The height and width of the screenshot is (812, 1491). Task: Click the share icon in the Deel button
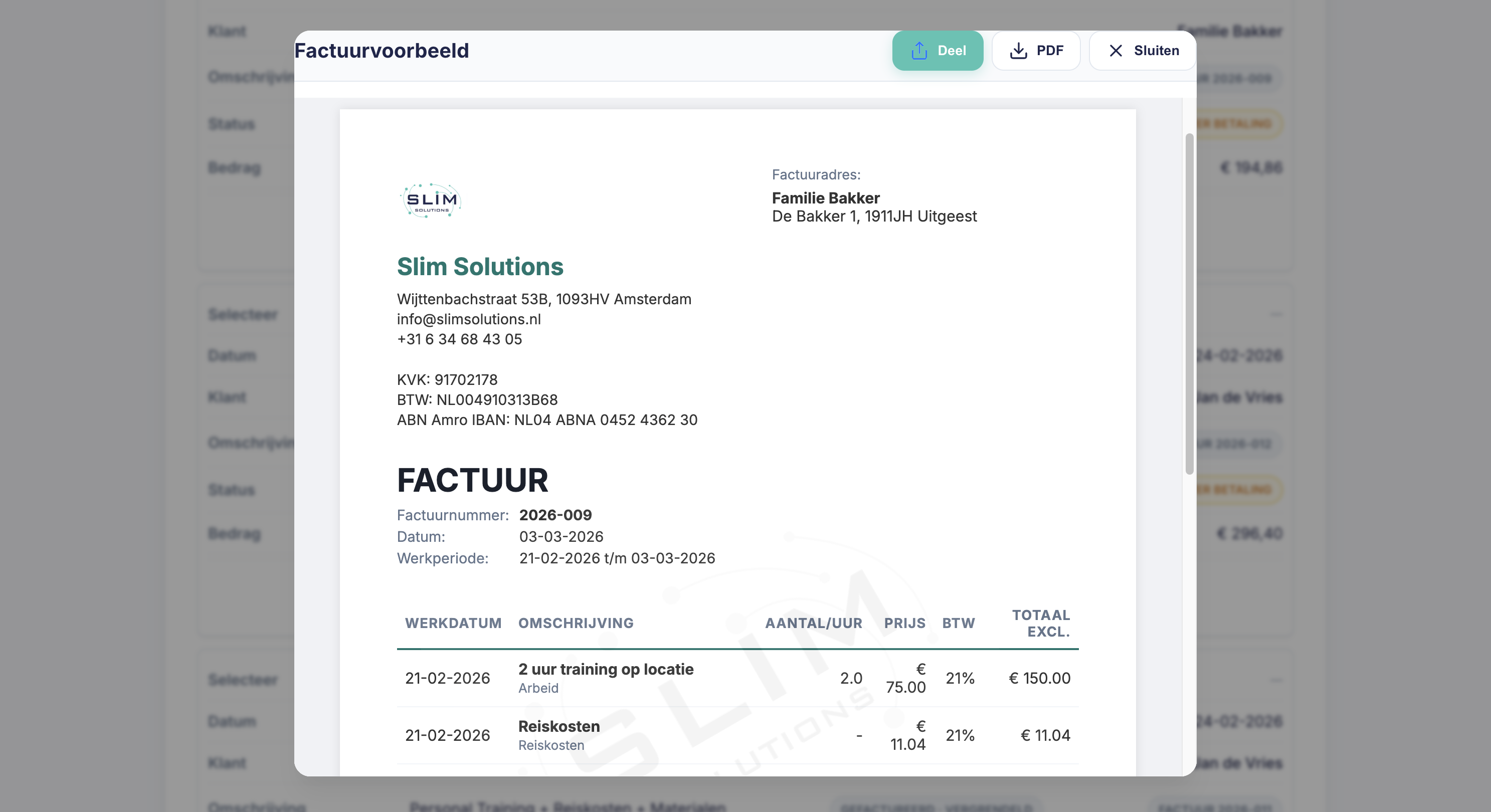click(x=919, y=51)
